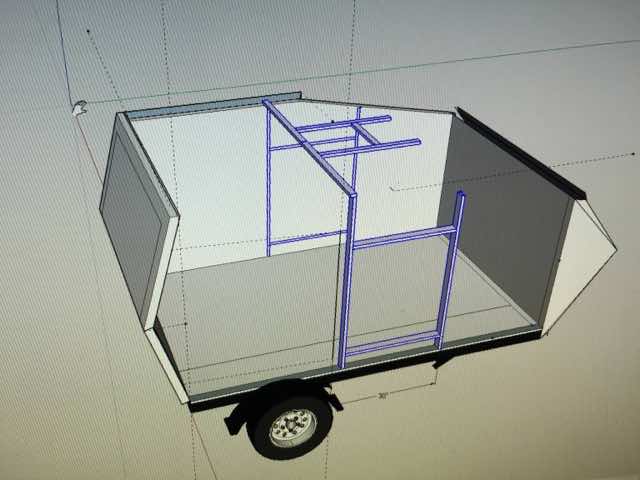Select the 30" dimension label

(x=382, y=396)
